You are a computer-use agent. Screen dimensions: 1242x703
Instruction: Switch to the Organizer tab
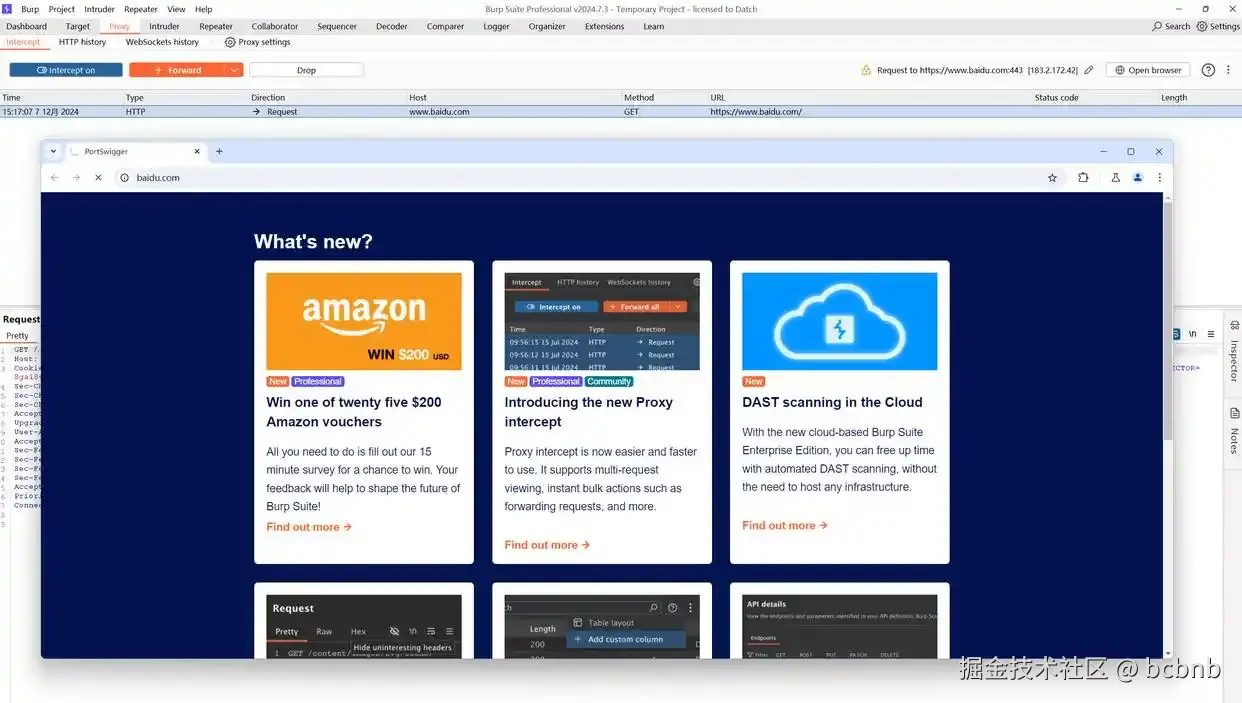pos(547,26)
